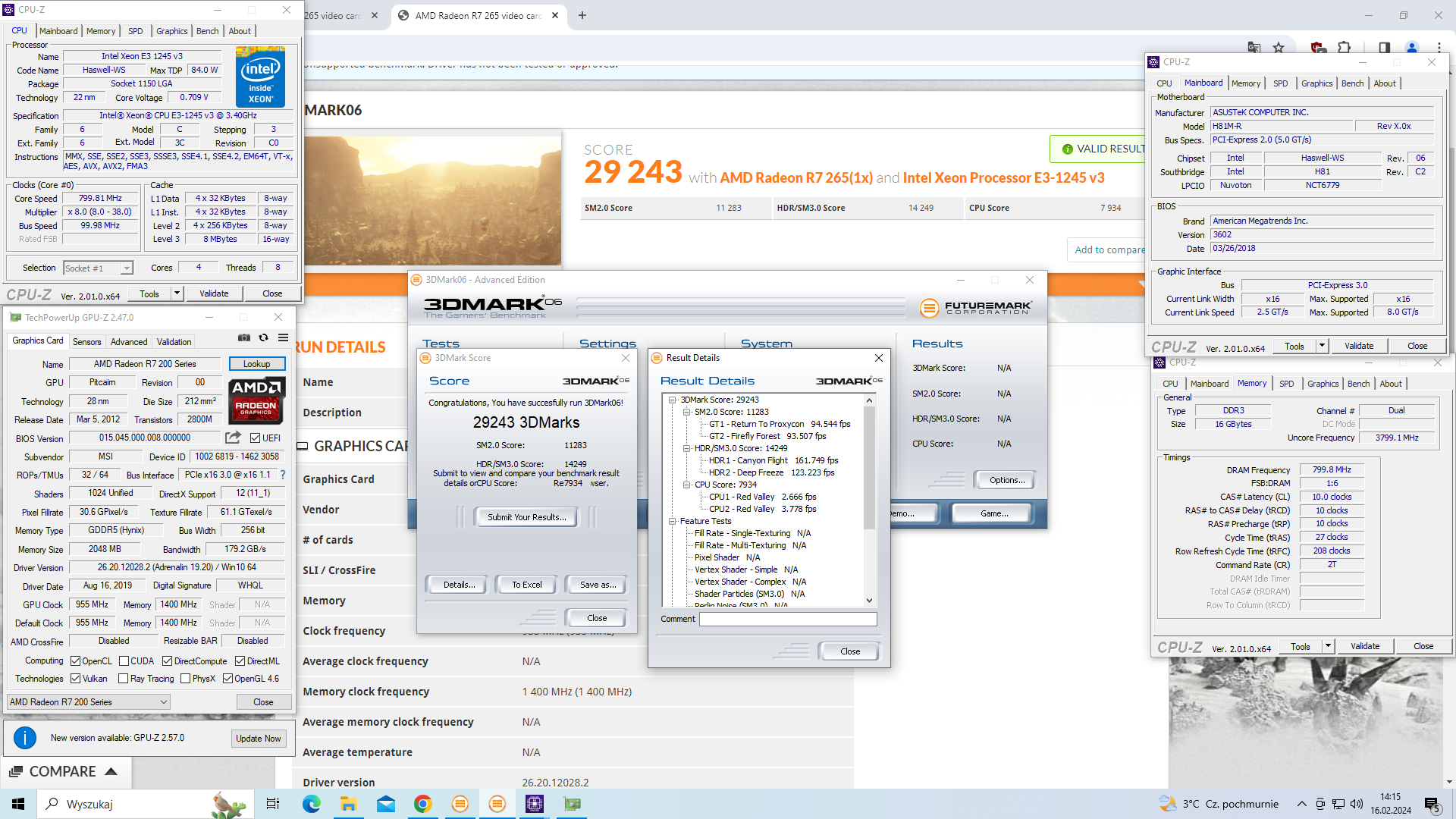
Task: Open the GPU-Z hamburger menu
Action: pos(283,338)
